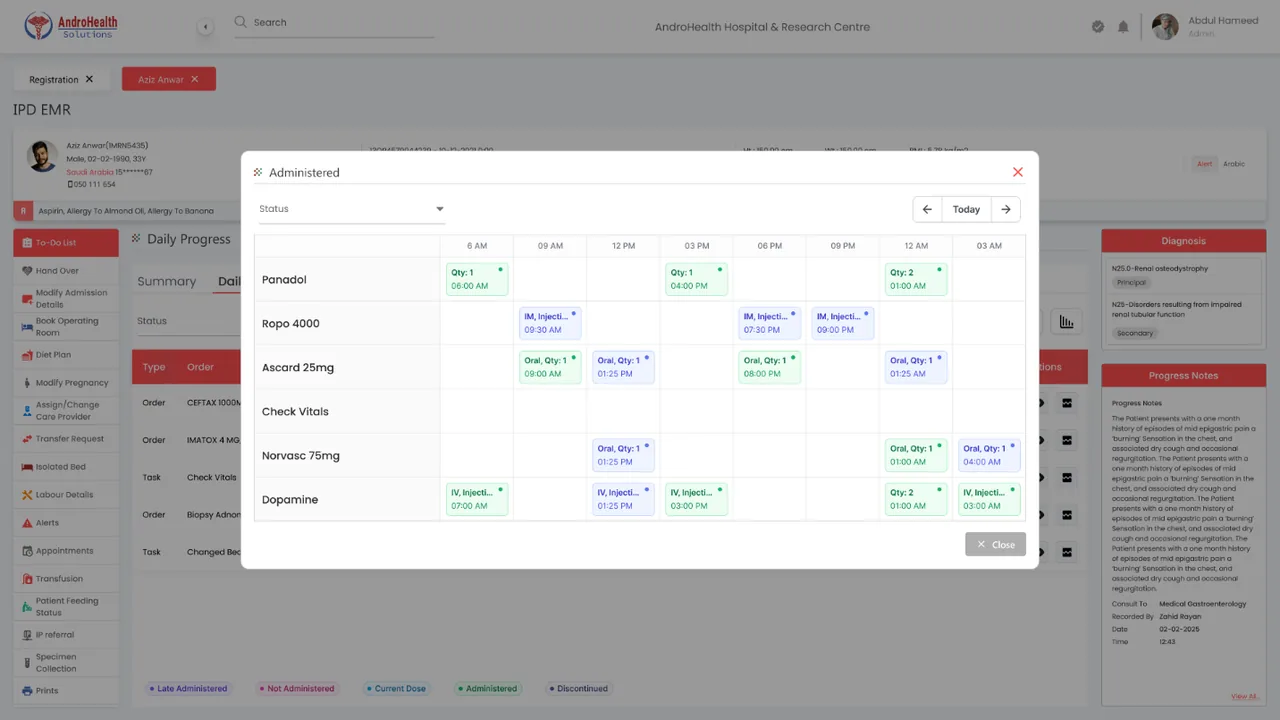
Task: Collapse sidebar with the chevron button
Action: pos(205,27)
